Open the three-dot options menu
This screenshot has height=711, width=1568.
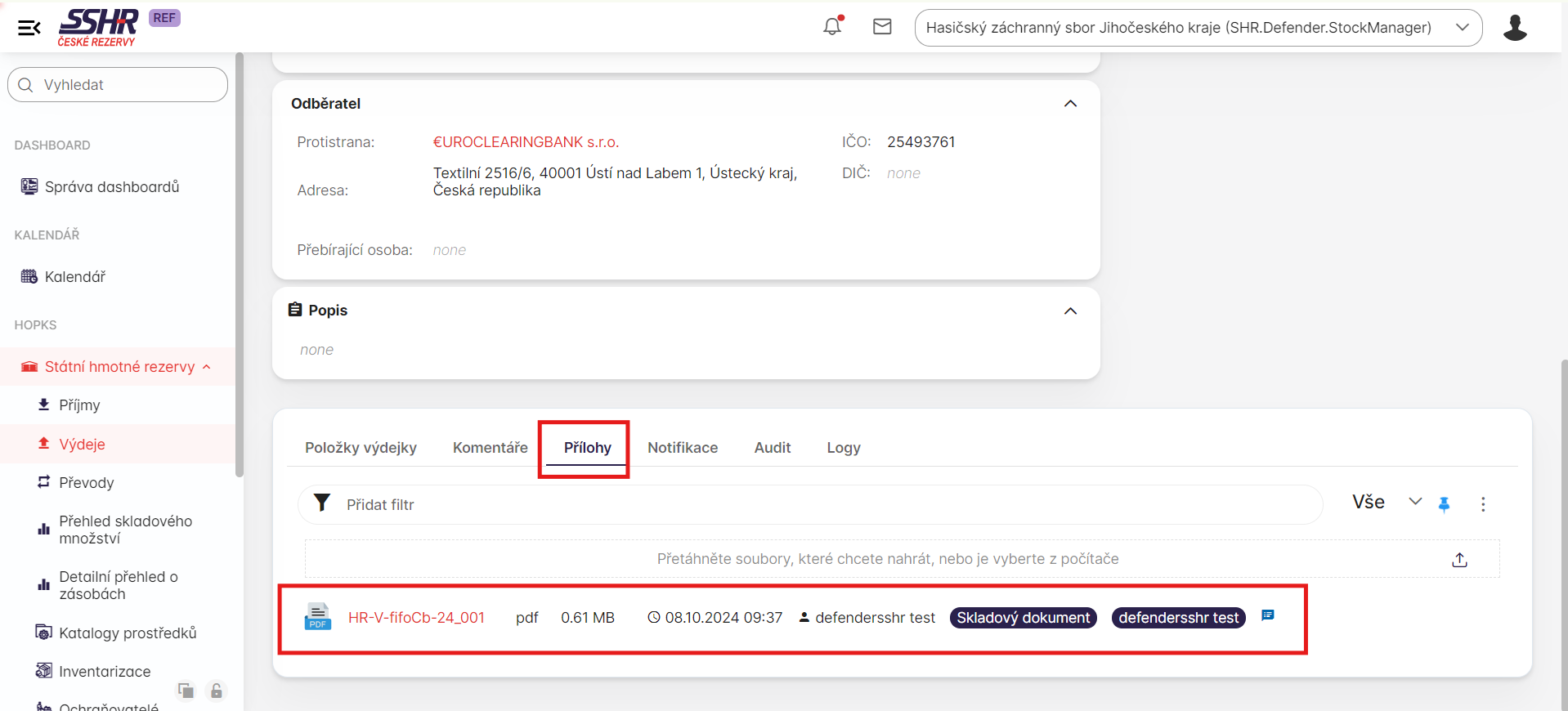(1483, 504)
